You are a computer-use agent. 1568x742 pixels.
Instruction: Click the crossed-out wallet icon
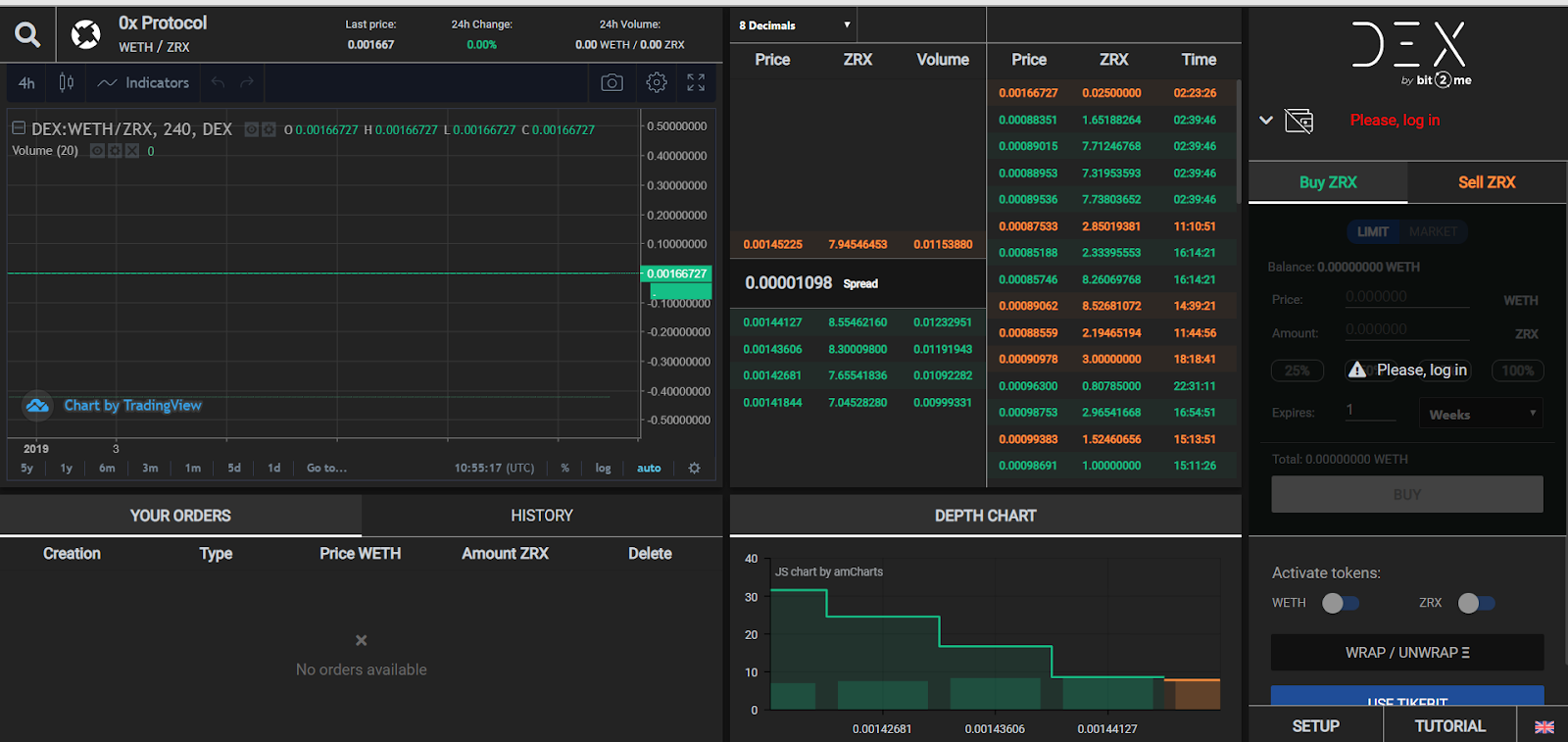tap(1298, 121)
